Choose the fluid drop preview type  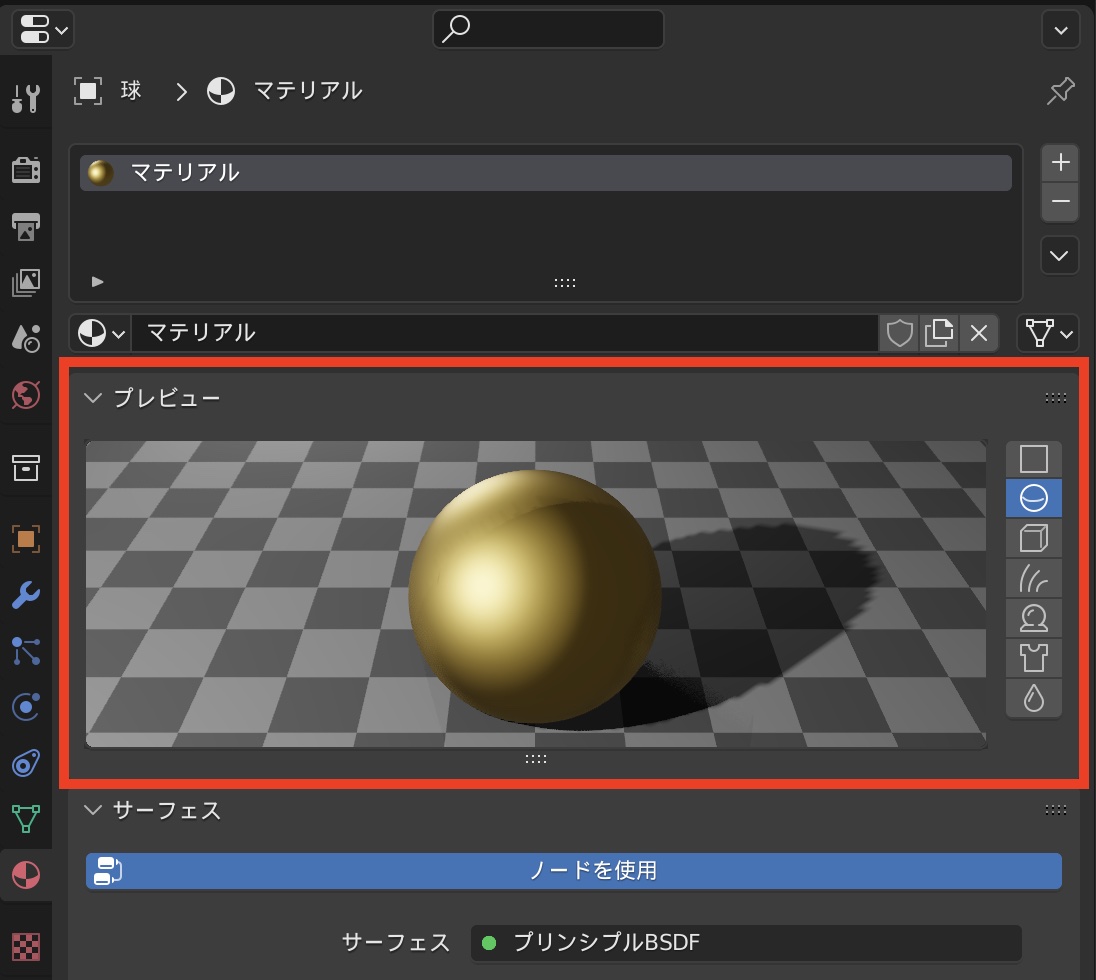[1033, 698]
